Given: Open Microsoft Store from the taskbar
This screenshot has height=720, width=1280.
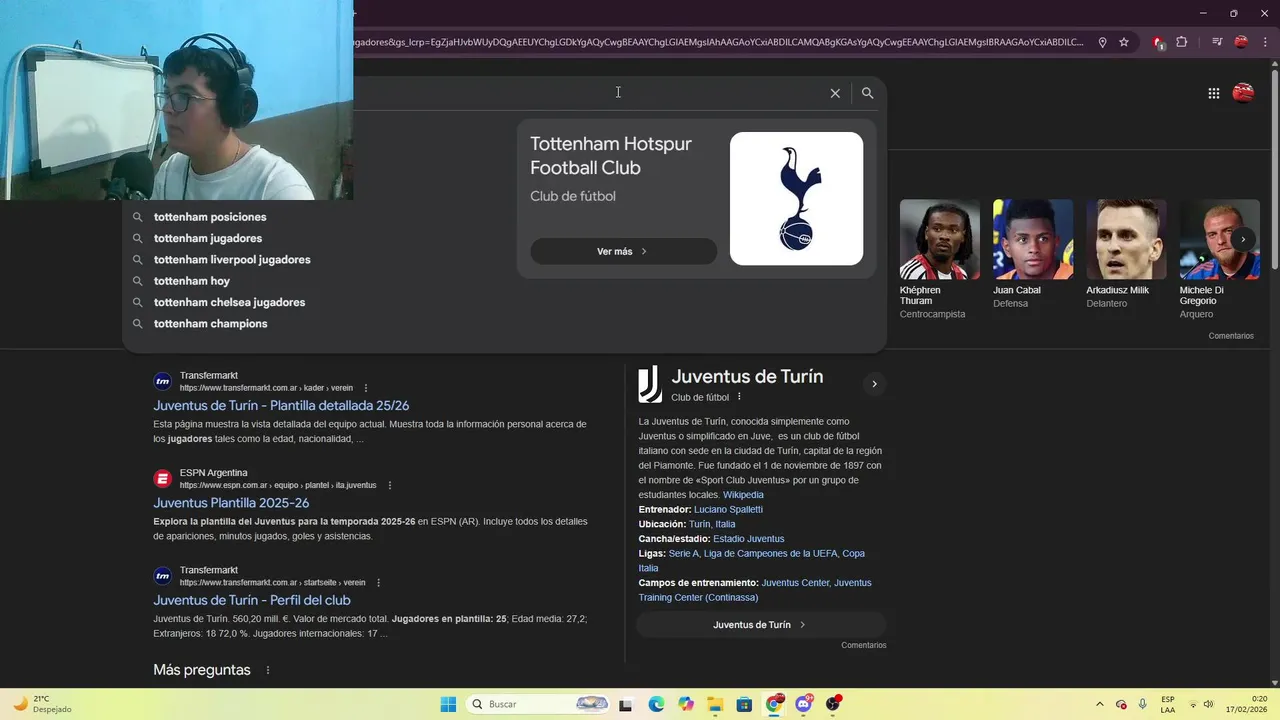Looking at the screenshot, I should [x=744, y=704].
